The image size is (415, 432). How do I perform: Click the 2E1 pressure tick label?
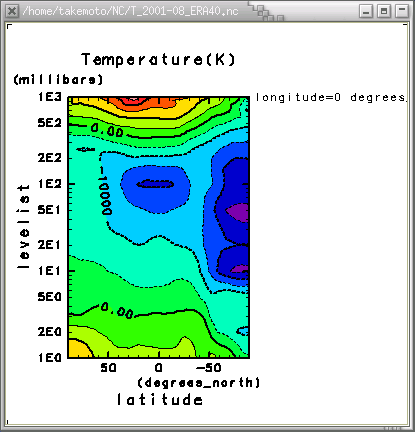49,245
